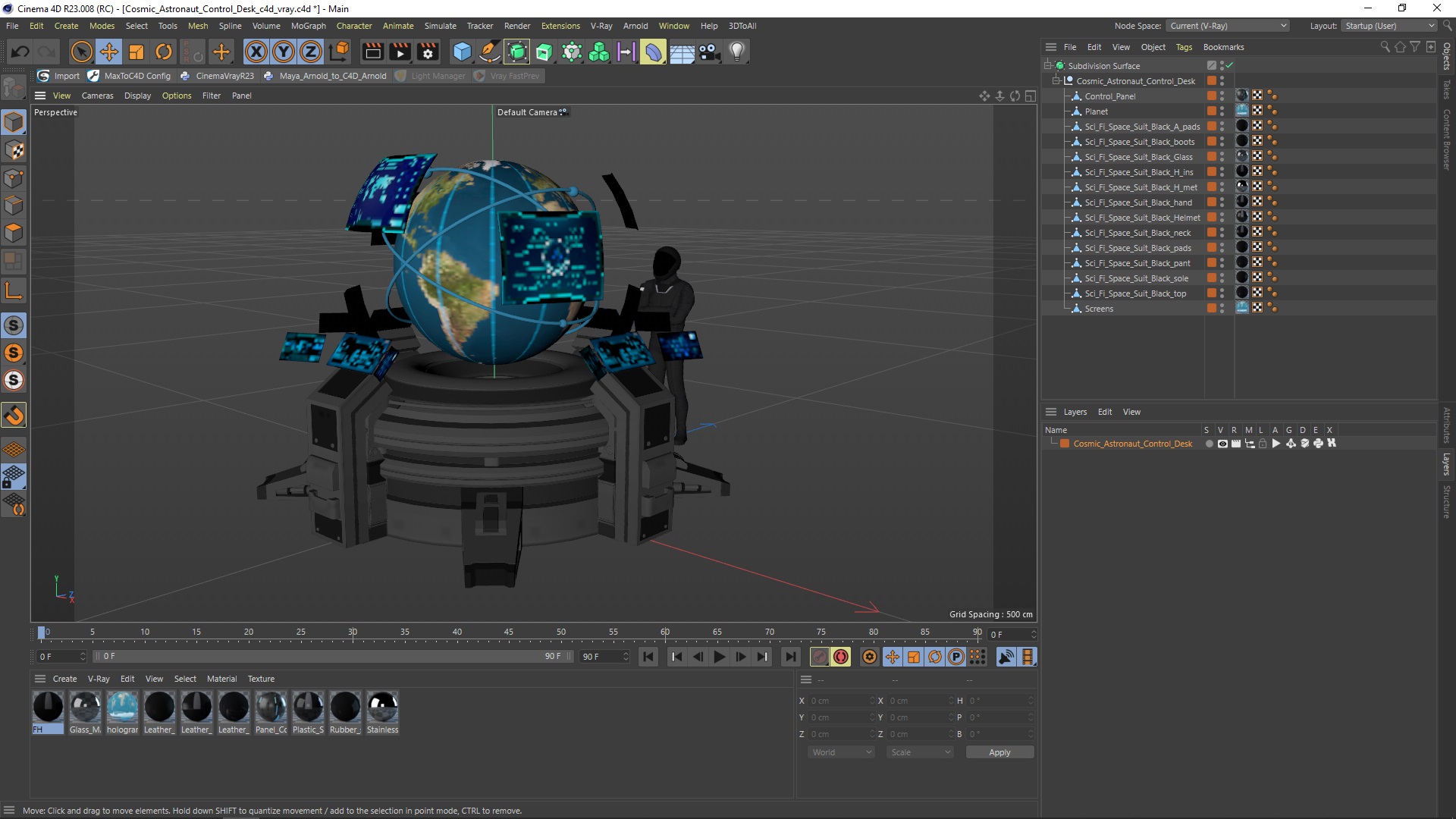Click the holographic material thumbnail

point(121,706)
